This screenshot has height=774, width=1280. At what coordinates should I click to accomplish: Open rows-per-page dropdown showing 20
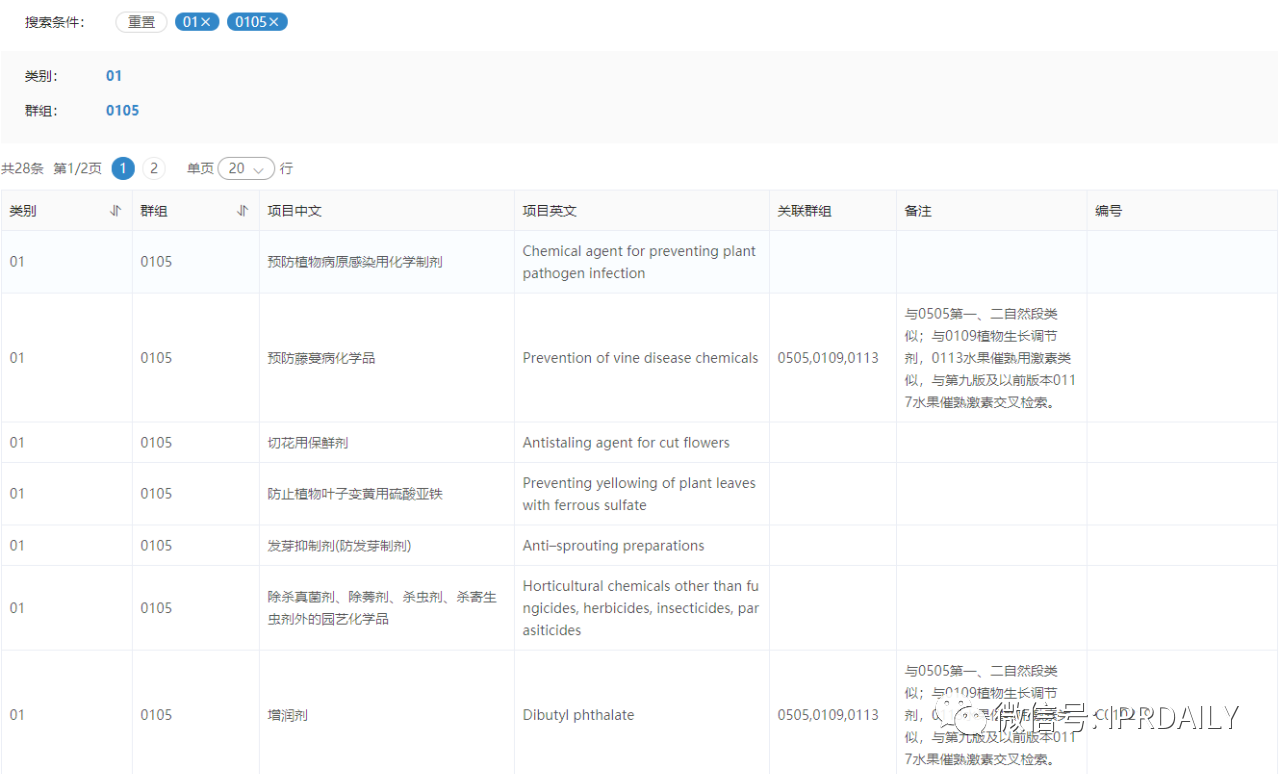pos(246,168)
